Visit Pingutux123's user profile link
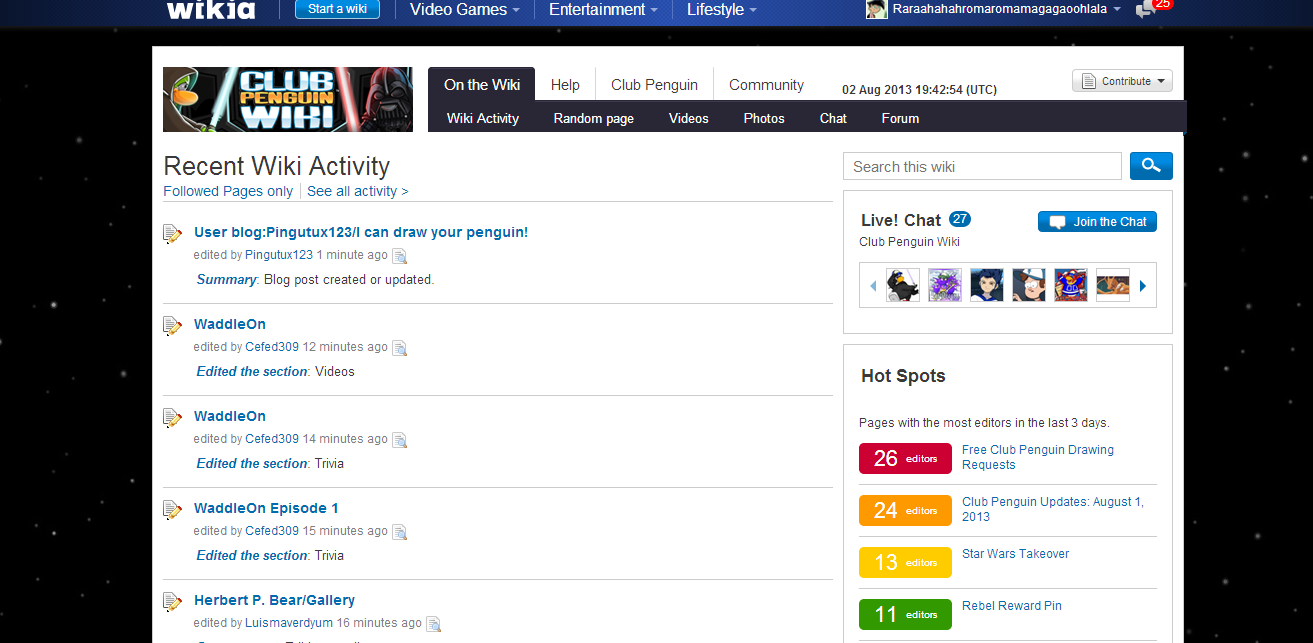The height and width of the screenshot is (643, 1313). pos(279,255)
